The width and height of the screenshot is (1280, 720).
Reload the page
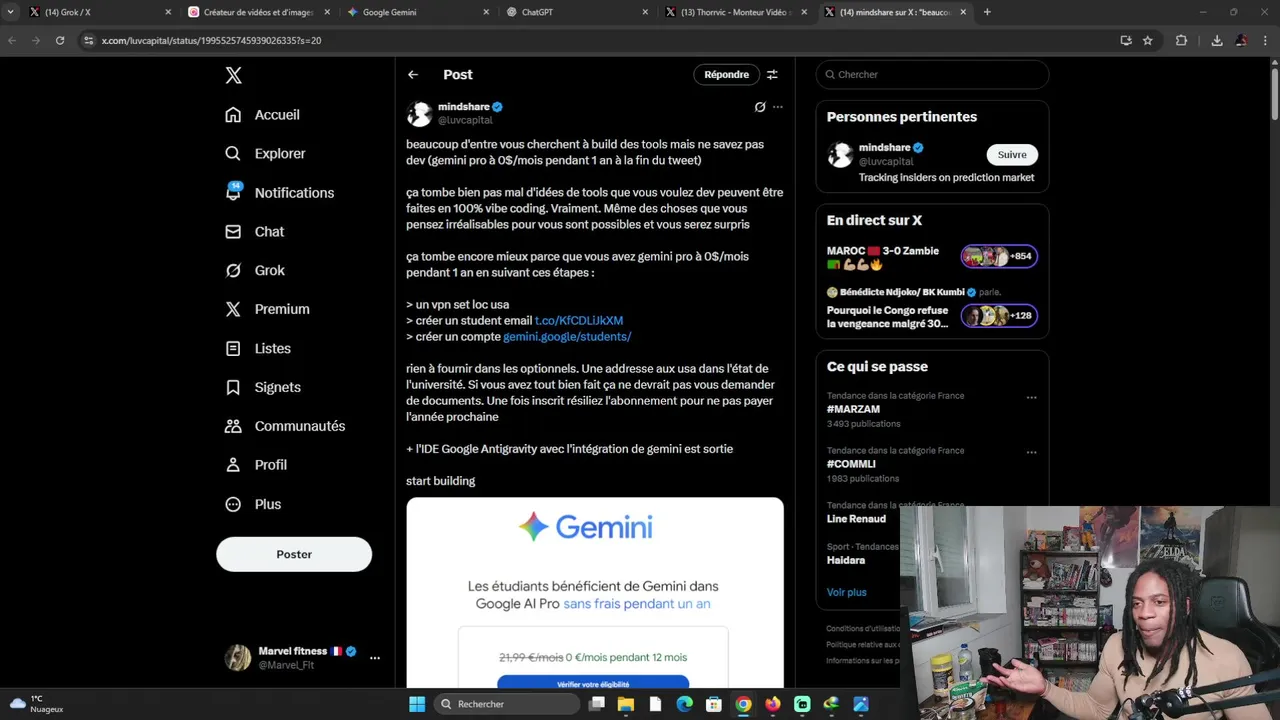(60, 41)
